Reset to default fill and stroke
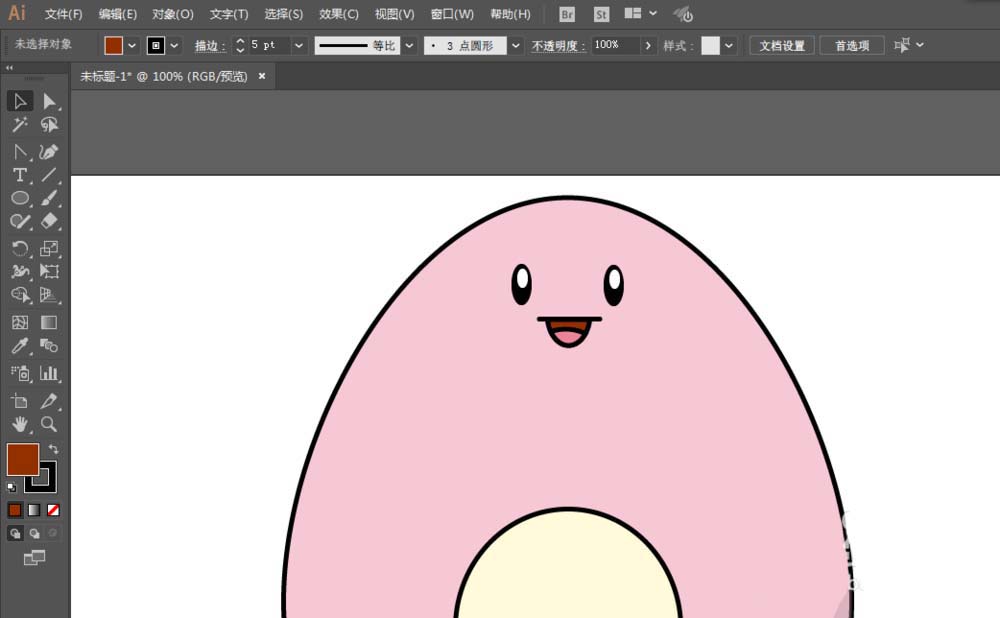 coord(11,487)
